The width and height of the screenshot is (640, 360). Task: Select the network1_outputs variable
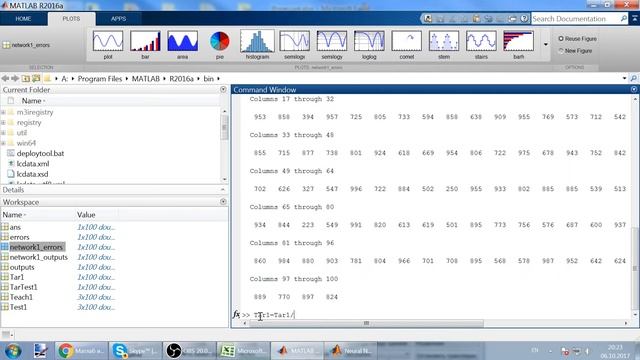pyautogui.click(x=38, y=257)
